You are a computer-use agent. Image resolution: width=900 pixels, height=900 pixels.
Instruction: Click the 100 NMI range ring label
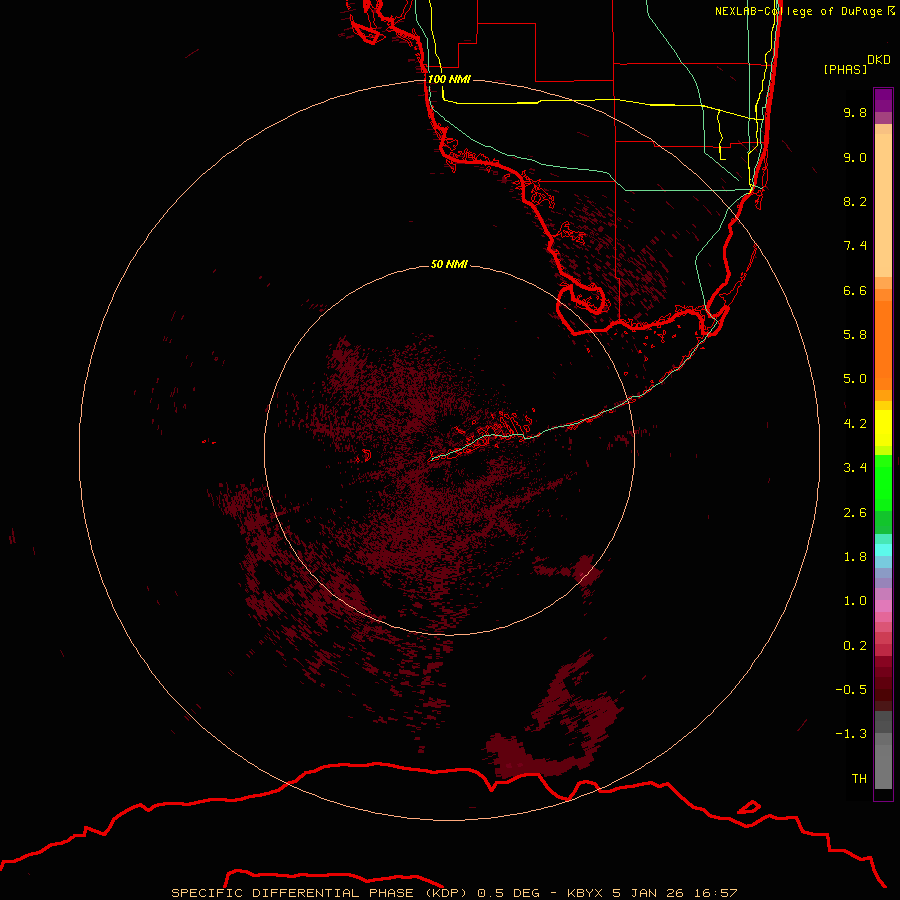click(449, 79)
